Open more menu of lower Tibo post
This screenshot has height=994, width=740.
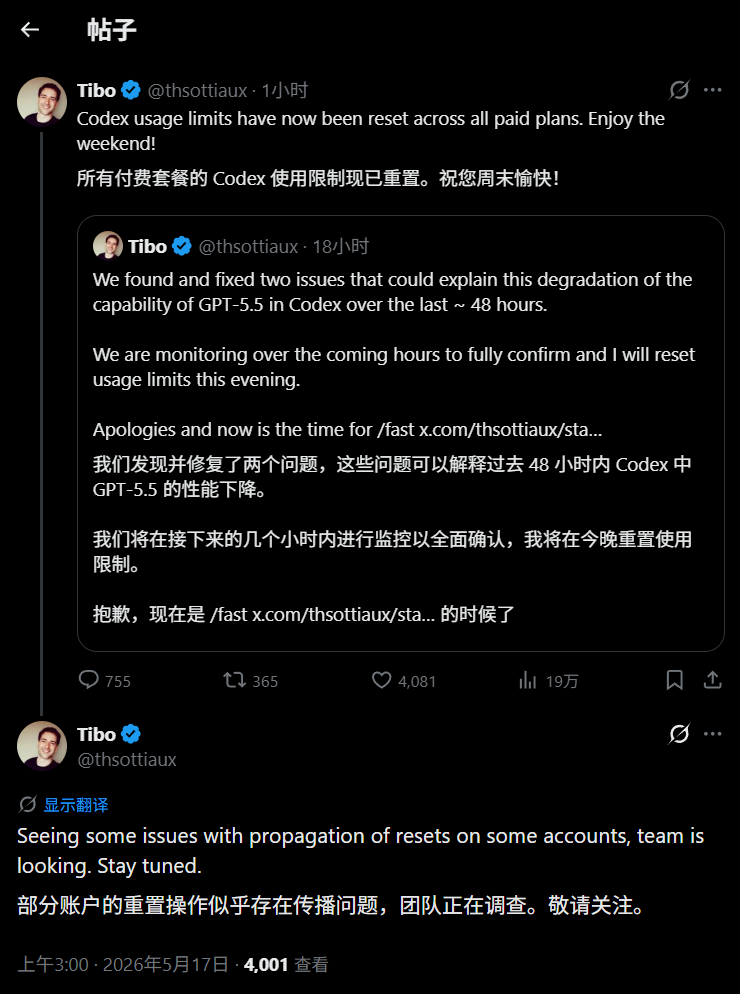pyautogui.click(x=713, y=734)
